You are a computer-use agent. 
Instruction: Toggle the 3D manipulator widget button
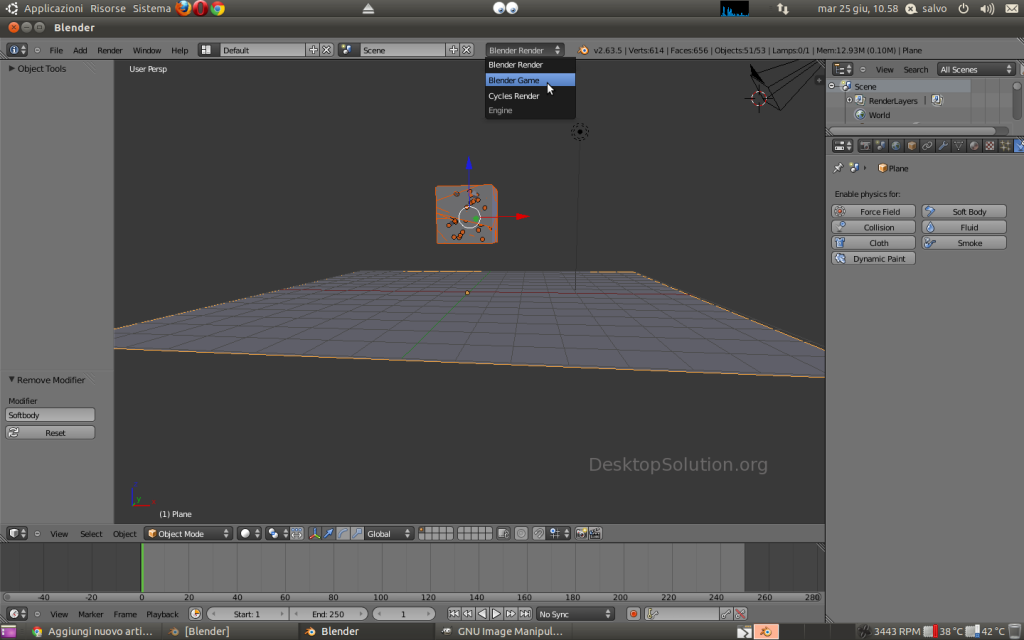tap(315, 534)
